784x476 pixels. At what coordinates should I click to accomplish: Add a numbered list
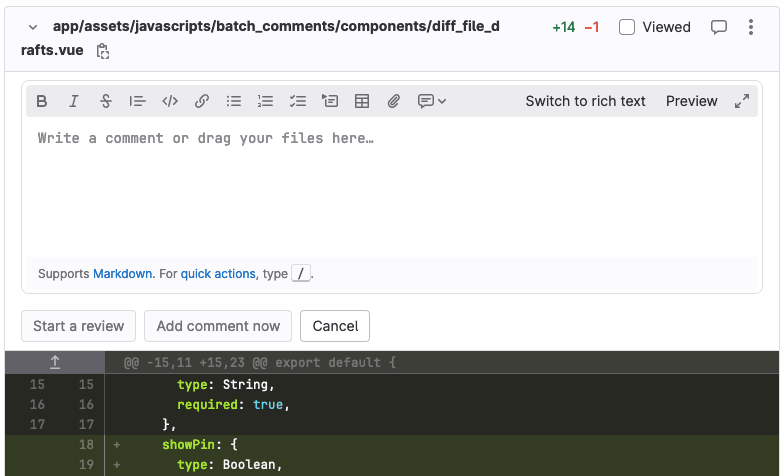coord(266,101)
